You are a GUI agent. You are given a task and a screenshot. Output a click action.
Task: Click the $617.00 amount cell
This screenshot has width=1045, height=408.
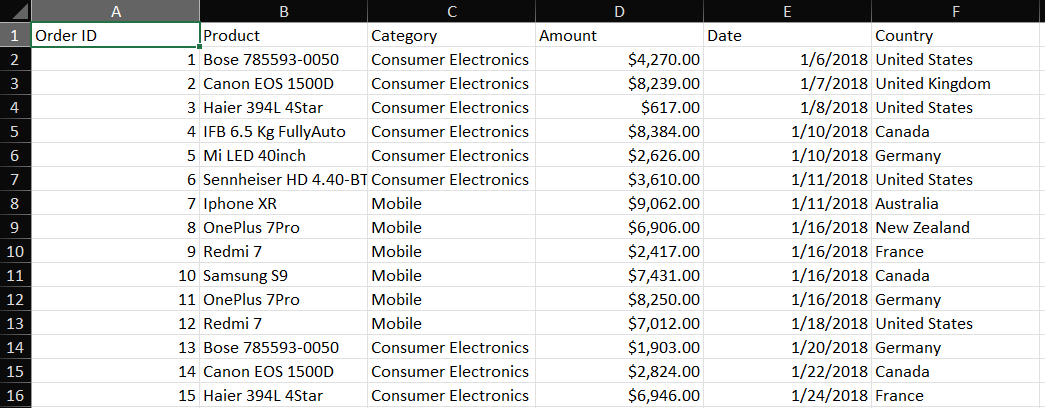point(619,107)
